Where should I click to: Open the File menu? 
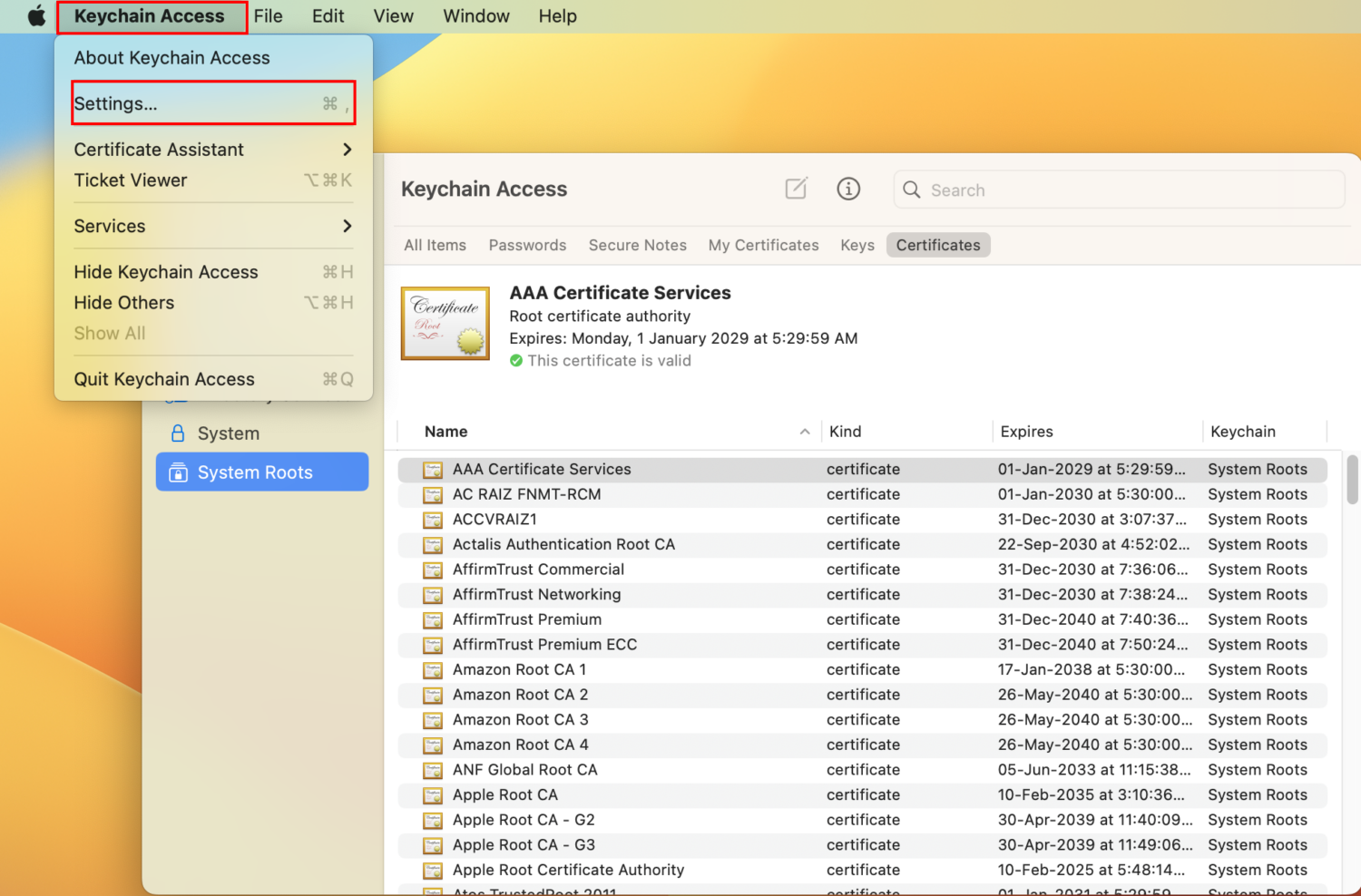coord(269,16)
